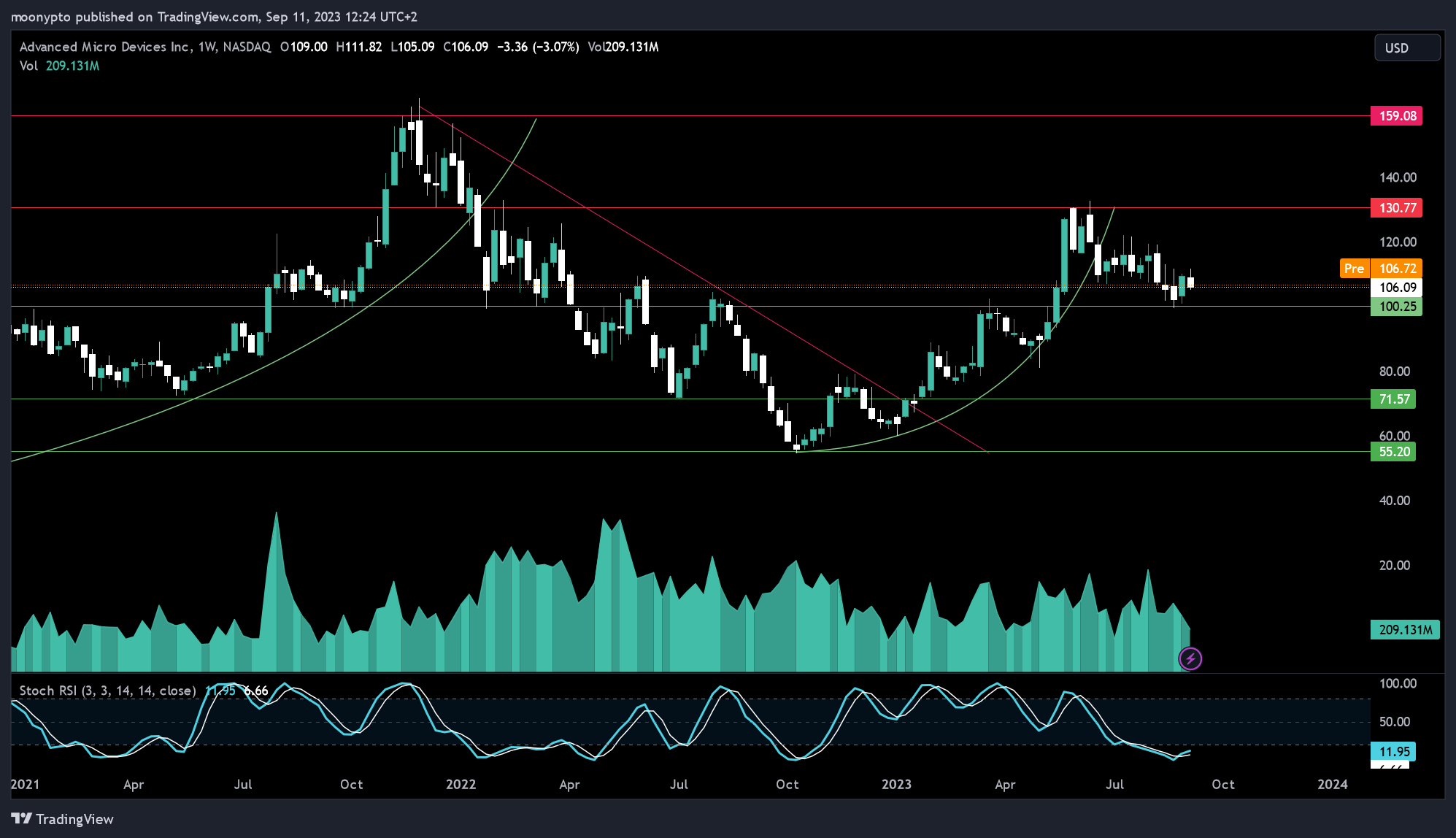
Task: Click the C106.09 close value in header
Action: pyautogui.click(x=466, y=47)
